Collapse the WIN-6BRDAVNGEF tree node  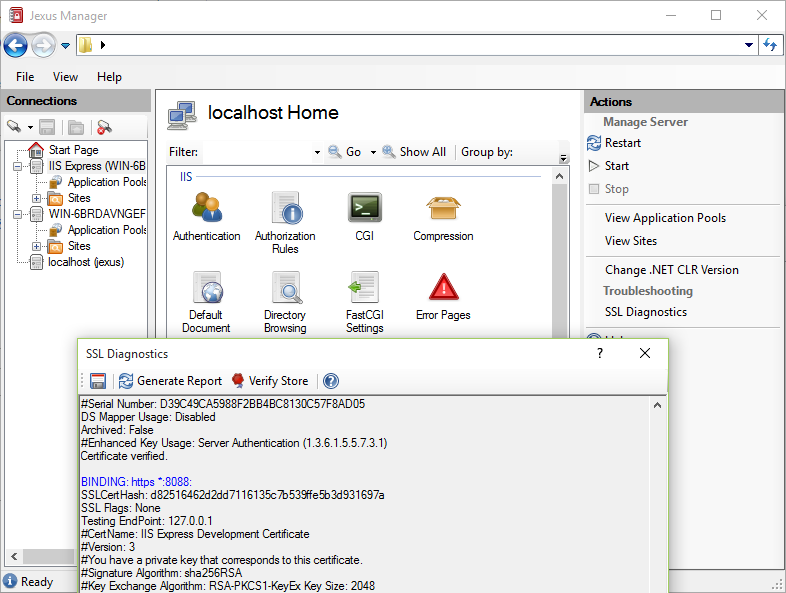(x=18, y=214)
